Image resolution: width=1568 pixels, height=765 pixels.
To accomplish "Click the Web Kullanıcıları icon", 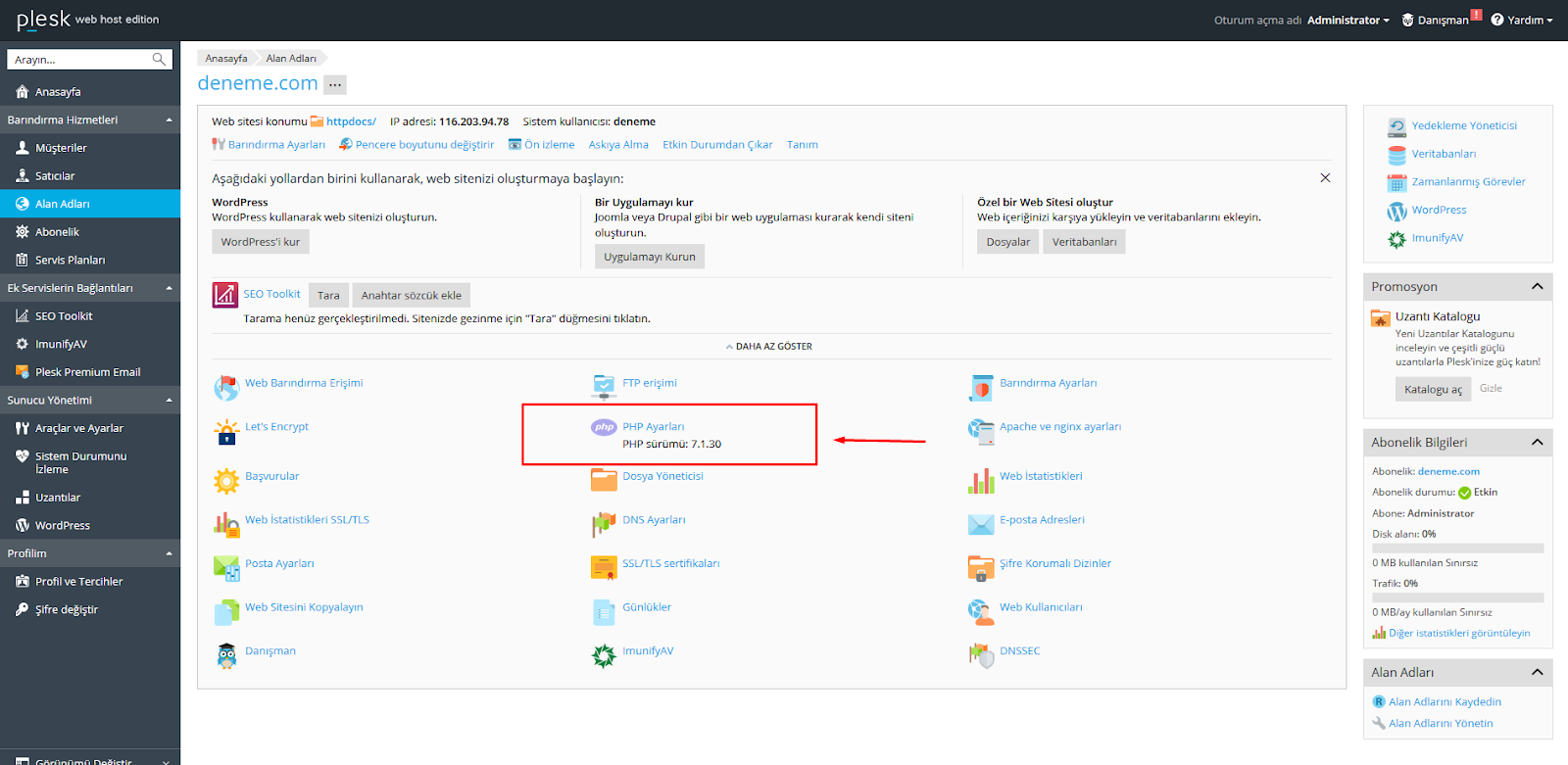I will coord(981,612).
